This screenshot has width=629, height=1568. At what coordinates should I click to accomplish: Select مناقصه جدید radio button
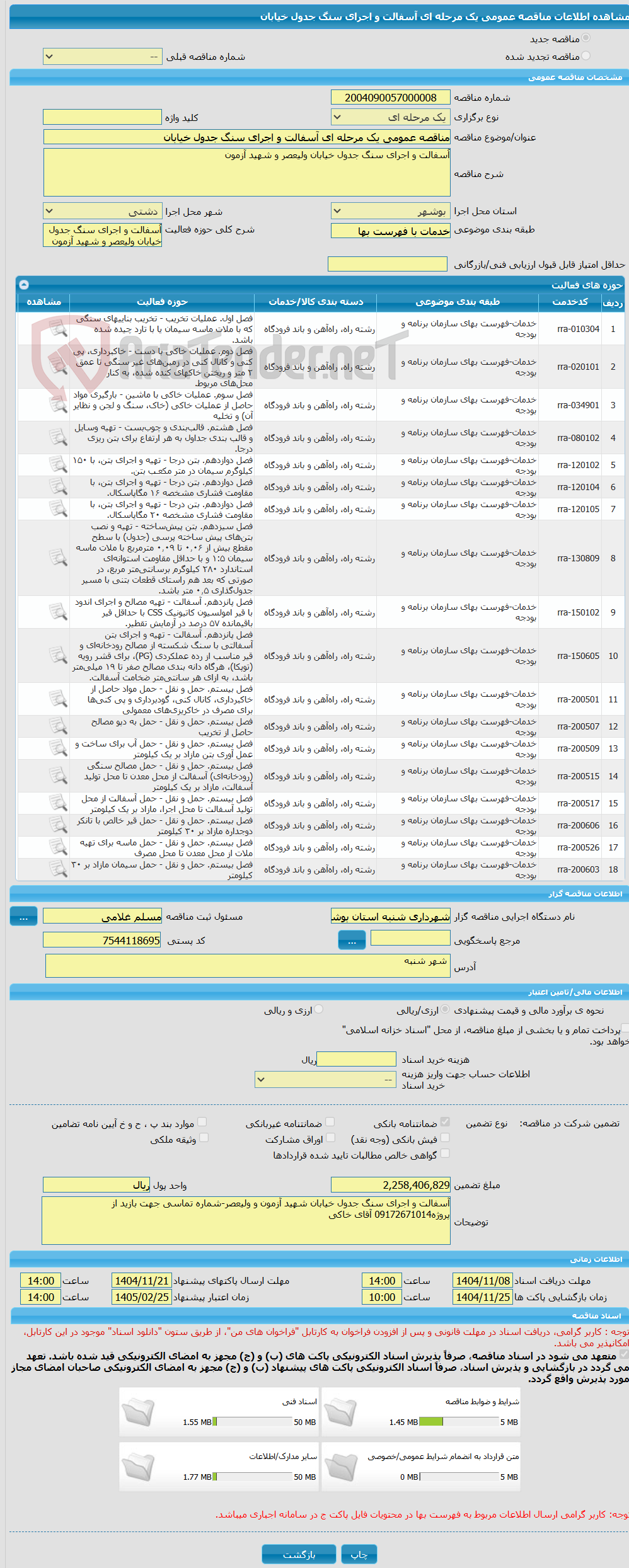pos(586,38)
